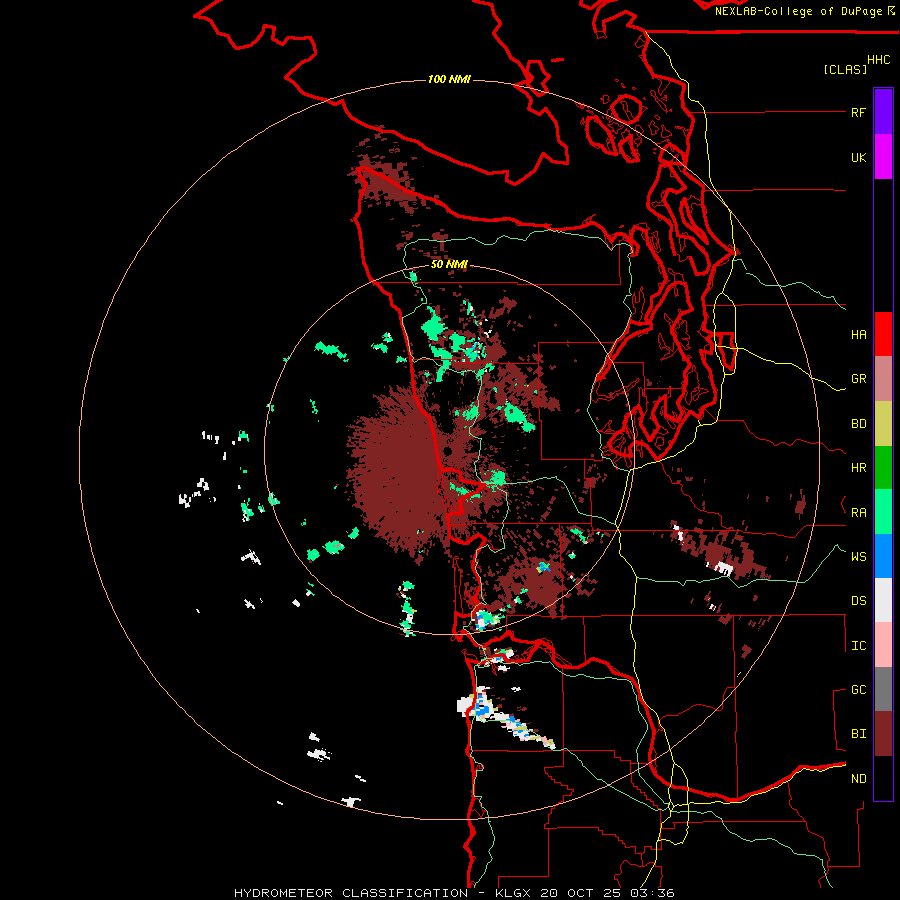Click the gray GC legend color swatch
Image resolution: width=900 pixels, height=900 pixels.
[x=883, y=689]
